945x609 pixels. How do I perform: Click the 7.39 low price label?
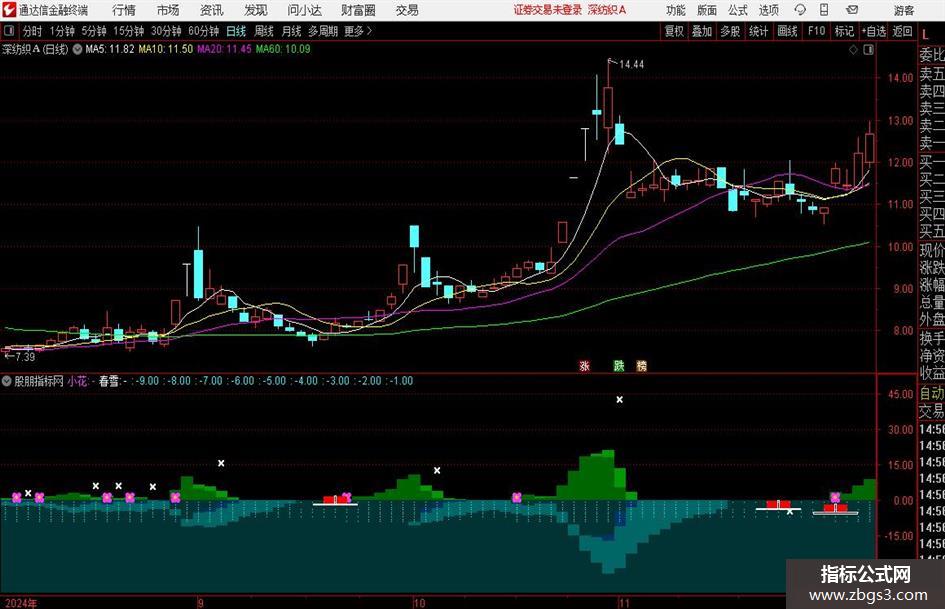coord(25,357)
